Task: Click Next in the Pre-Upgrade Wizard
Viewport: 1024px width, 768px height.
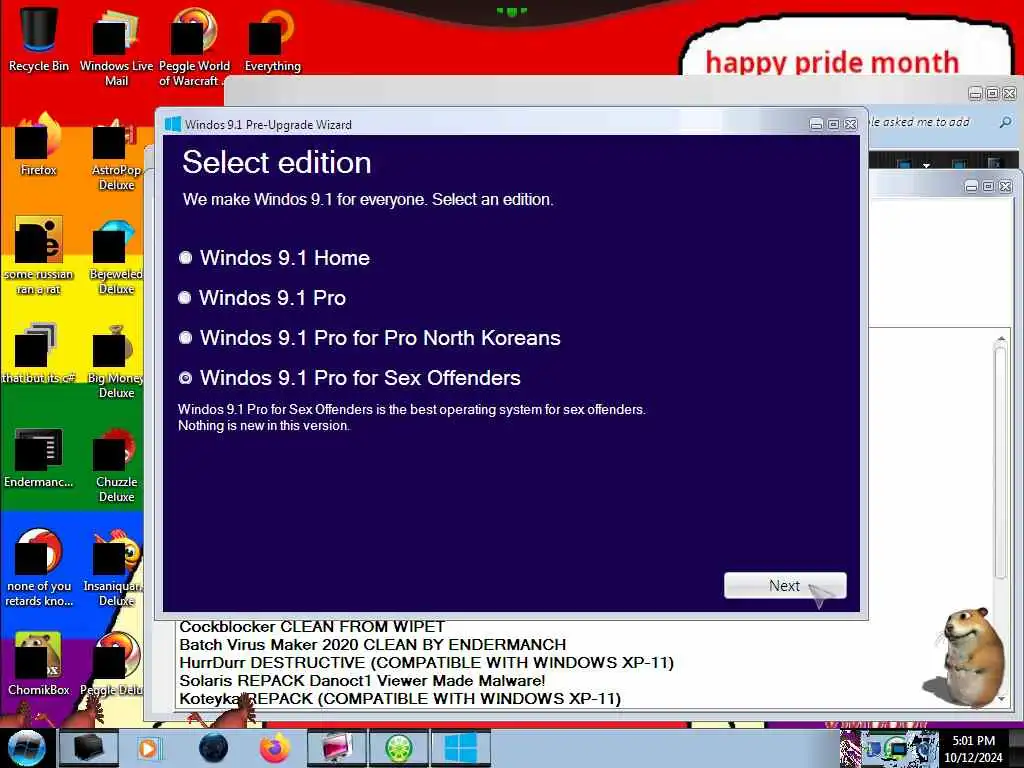Action: pos(785,586)
